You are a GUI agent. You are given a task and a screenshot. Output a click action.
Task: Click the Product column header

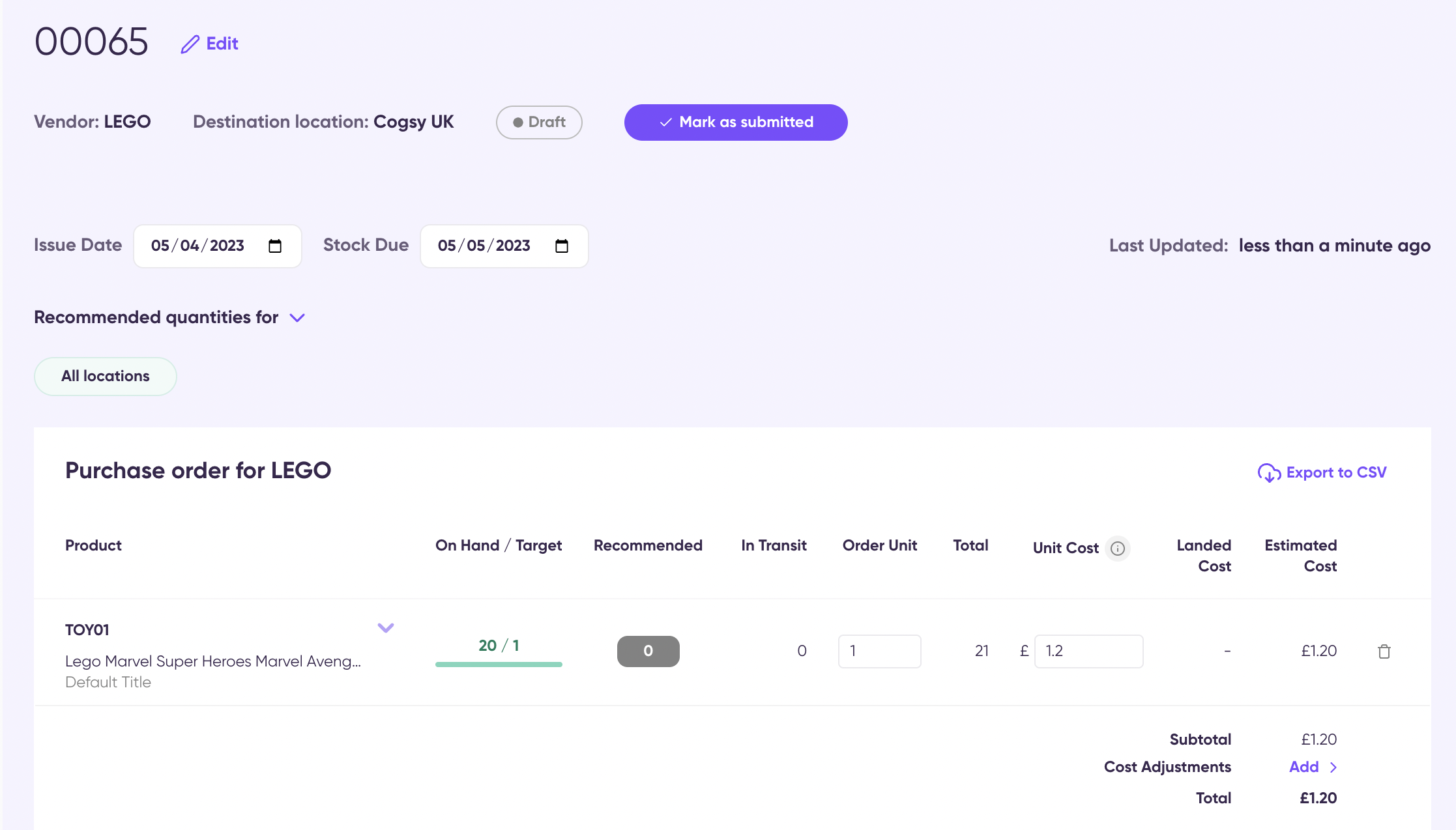click(93, 546)
